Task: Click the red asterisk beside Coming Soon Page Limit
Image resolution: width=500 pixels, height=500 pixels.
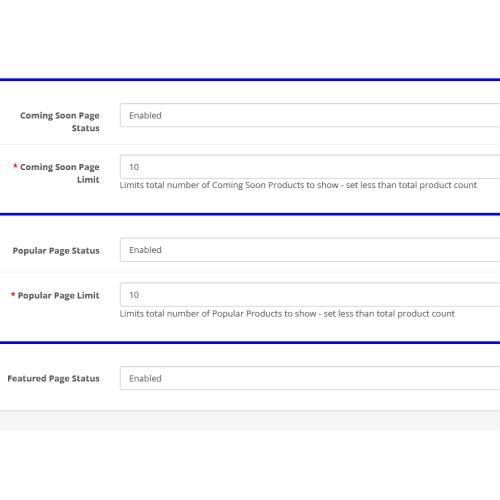Action: pos(15,165)
